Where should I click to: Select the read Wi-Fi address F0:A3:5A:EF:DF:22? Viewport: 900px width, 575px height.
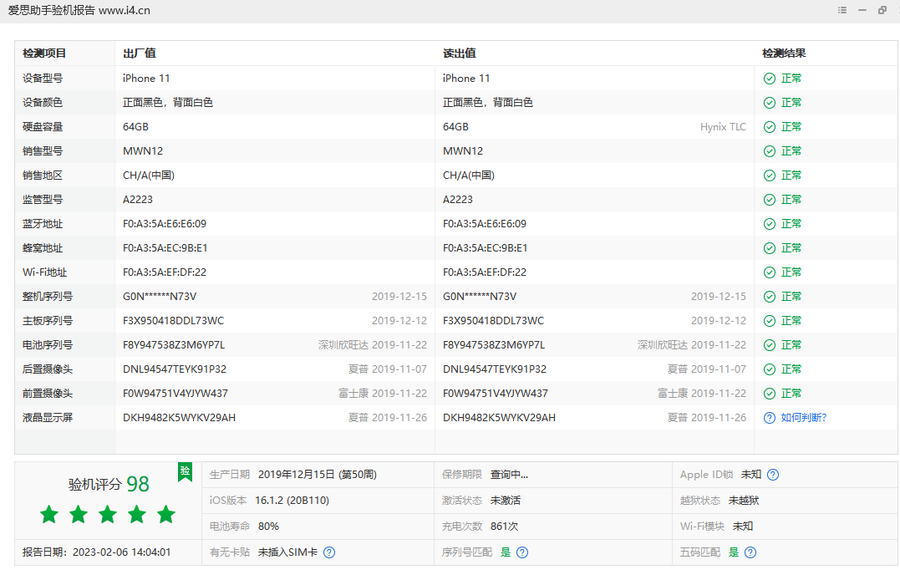tap(484, 273)
